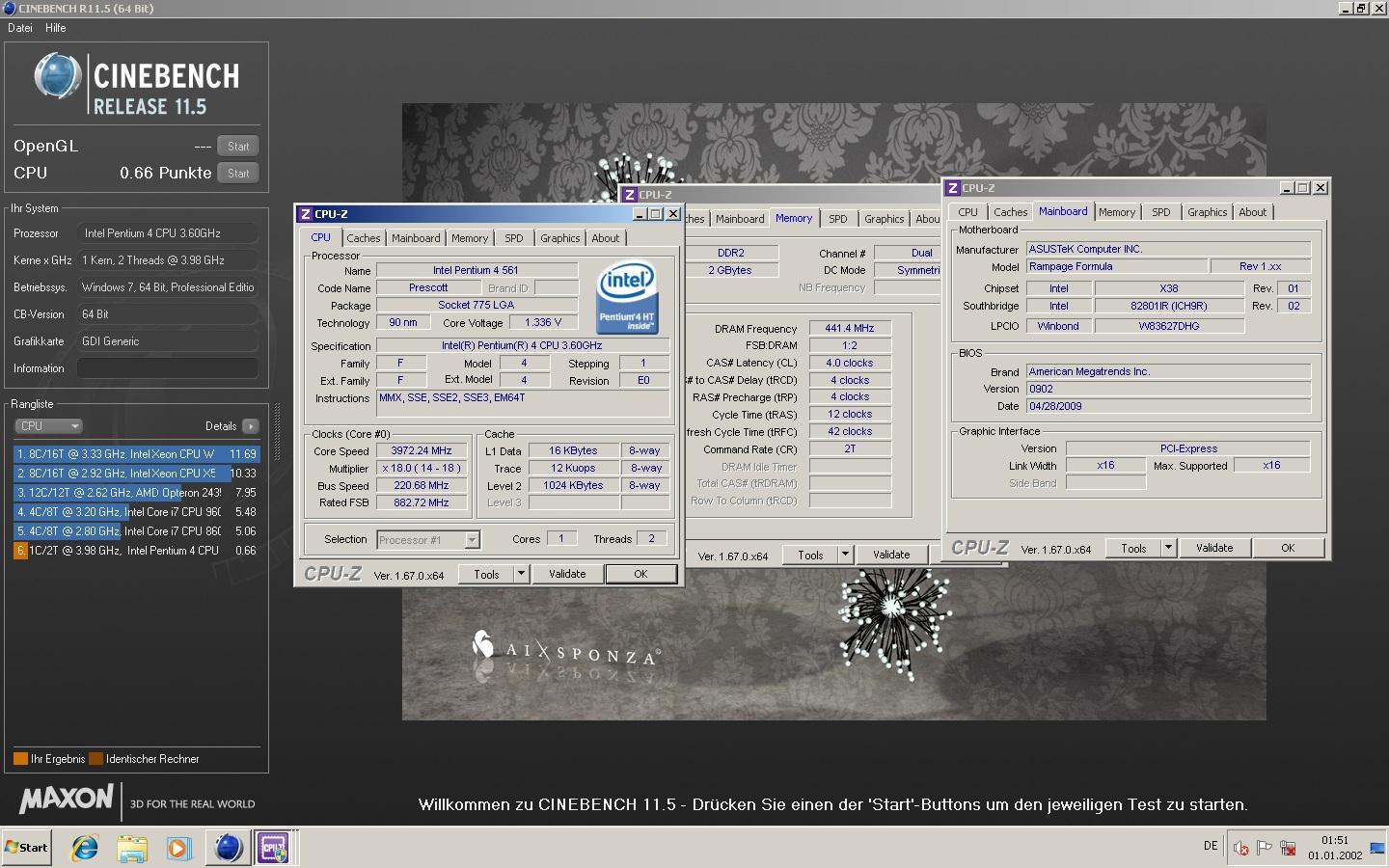Select CPU tab in Mainboard CPU-Z window
Screen dimensions: 1389x868
(968, 212)
